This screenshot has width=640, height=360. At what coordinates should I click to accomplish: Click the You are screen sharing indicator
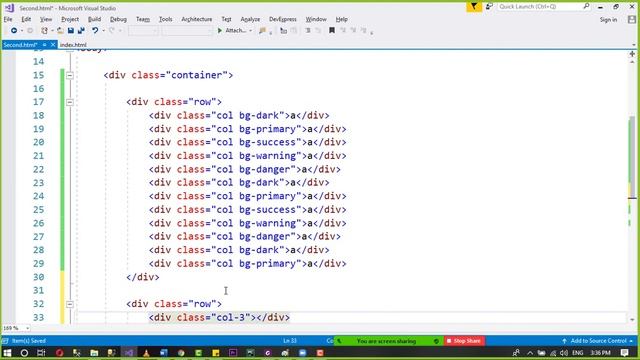(x=387, y=341)
